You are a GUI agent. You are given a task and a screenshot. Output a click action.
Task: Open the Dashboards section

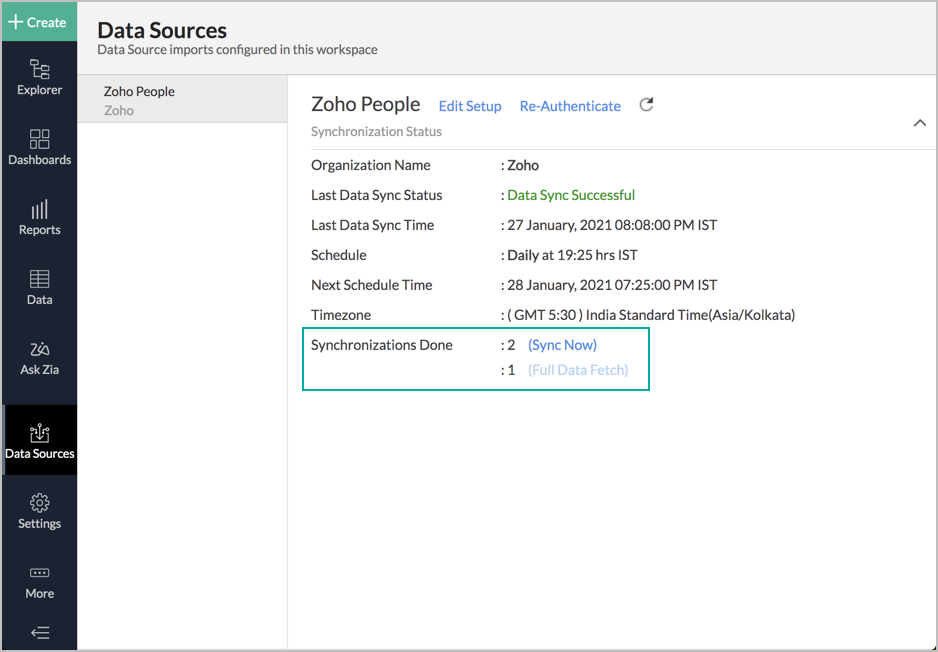39,148
